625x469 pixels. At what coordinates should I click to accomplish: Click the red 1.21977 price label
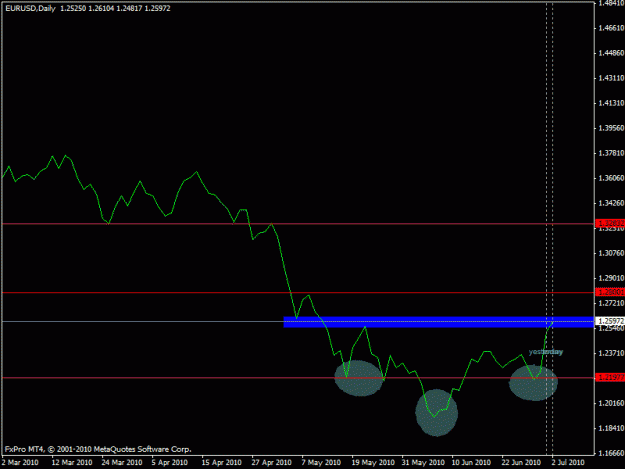[610, 377]
